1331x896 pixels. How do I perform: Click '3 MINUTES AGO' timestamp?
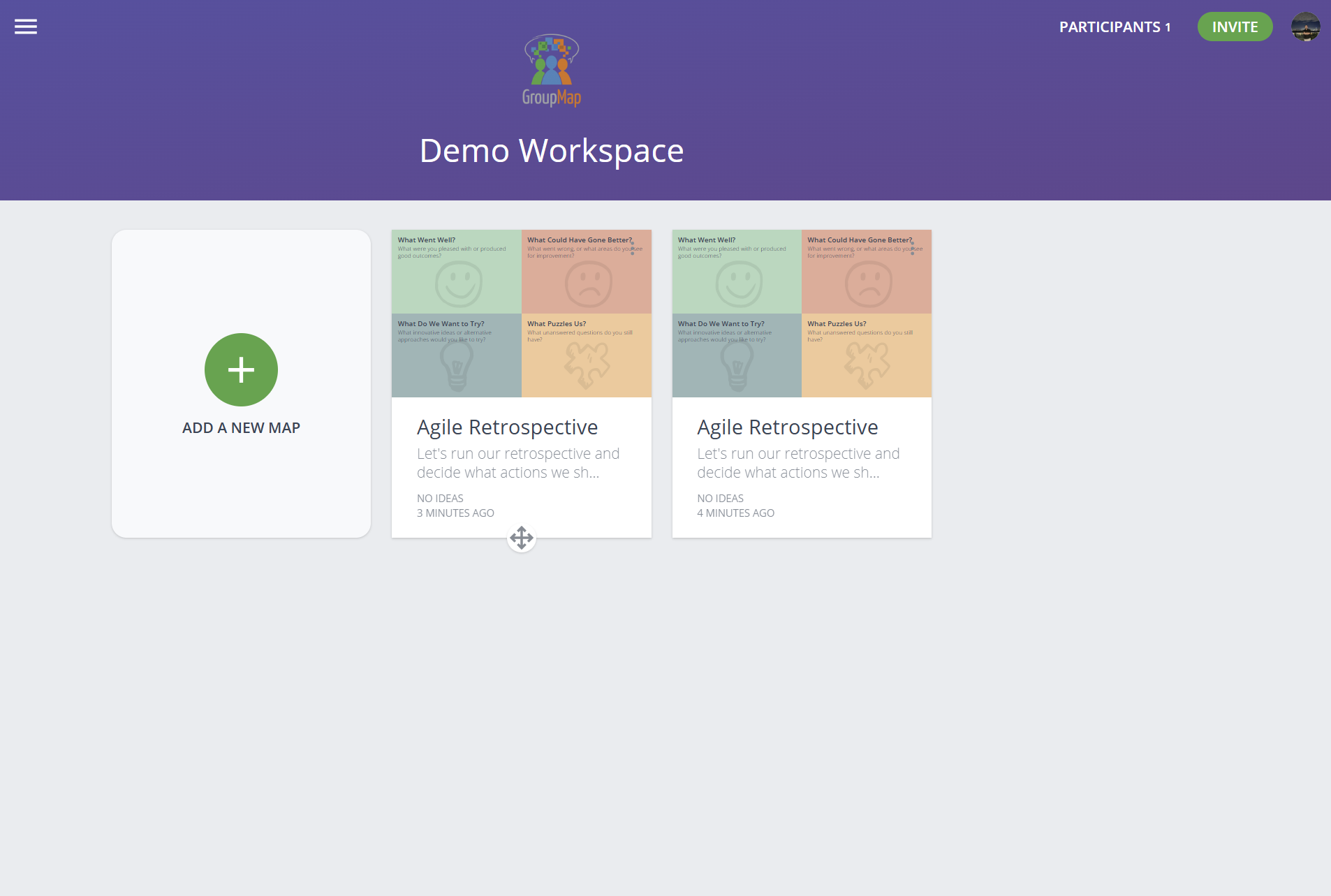455,513
